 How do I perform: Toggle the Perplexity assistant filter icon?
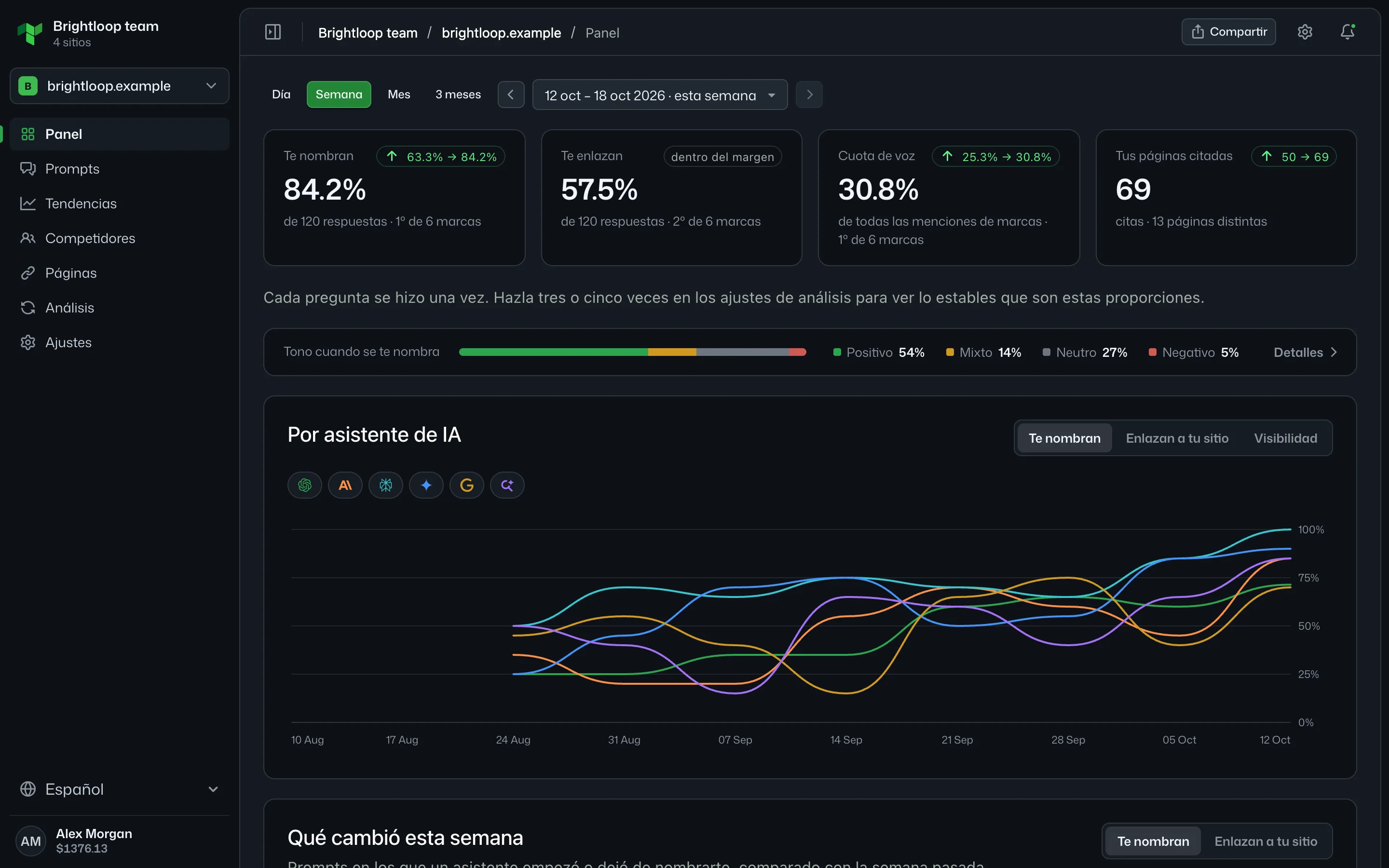click(386, 485)
